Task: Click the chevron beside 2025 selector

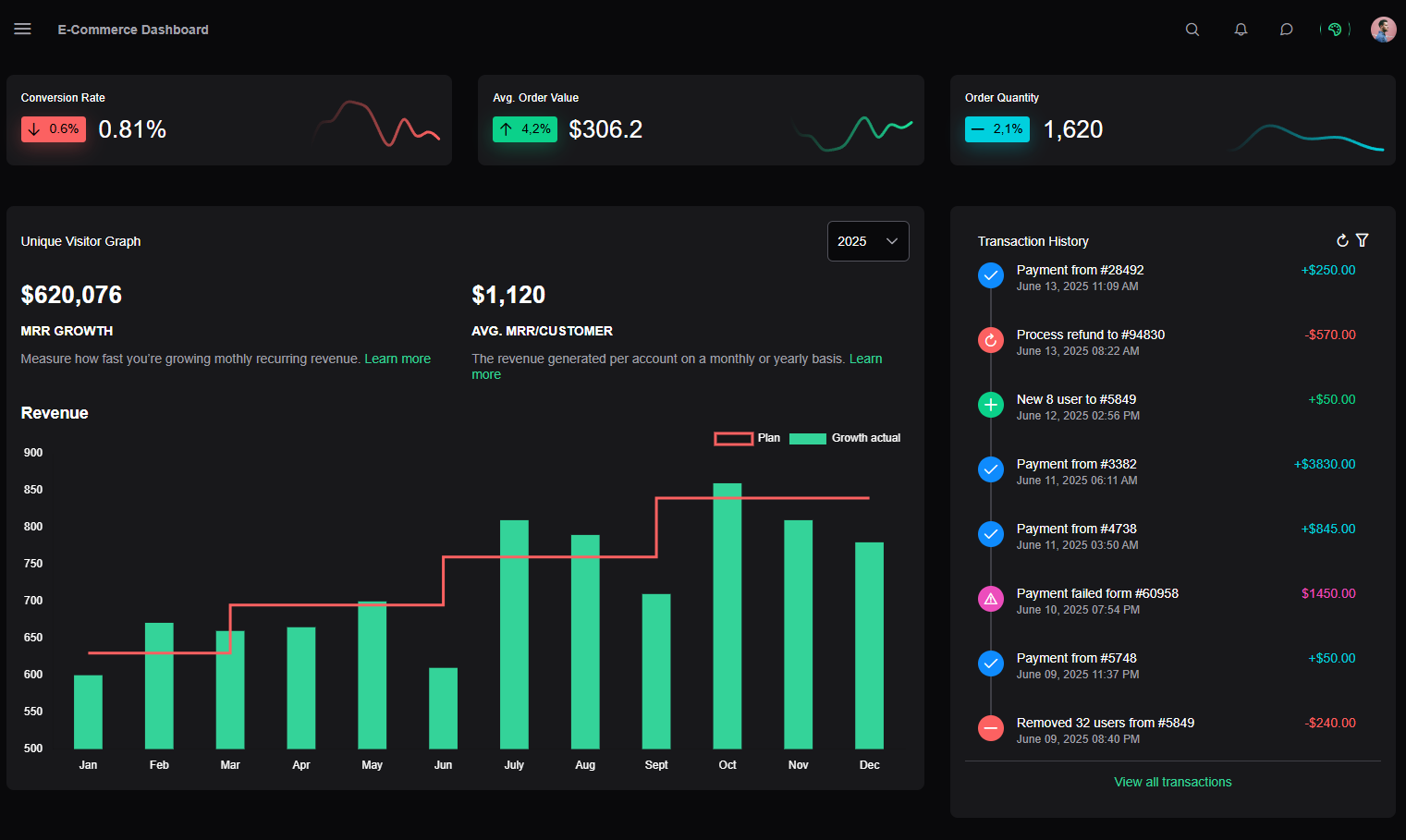Action: coord(892,240)
